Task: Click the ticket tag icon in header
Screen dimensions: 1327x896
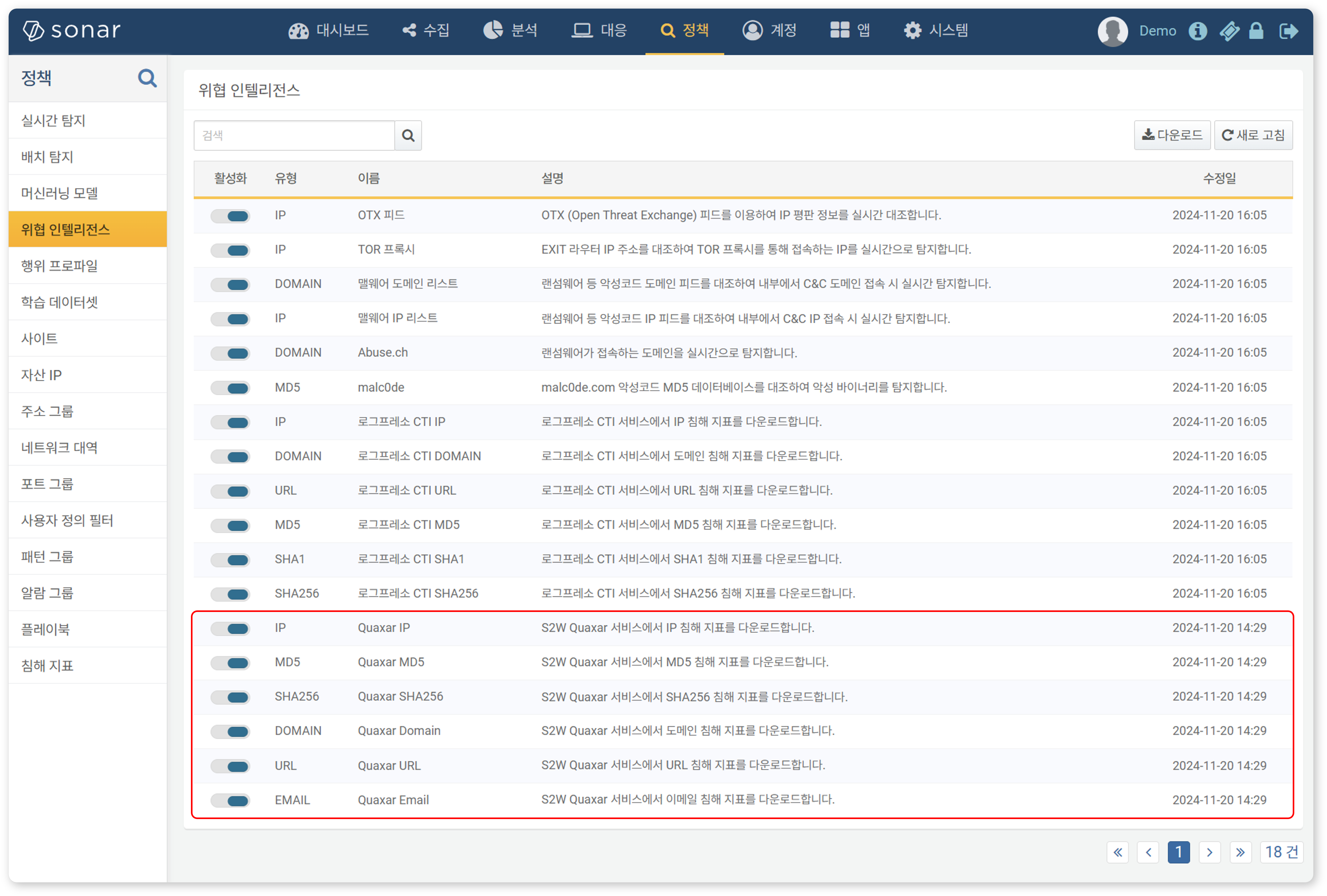Action: [x=1229, y=31]
